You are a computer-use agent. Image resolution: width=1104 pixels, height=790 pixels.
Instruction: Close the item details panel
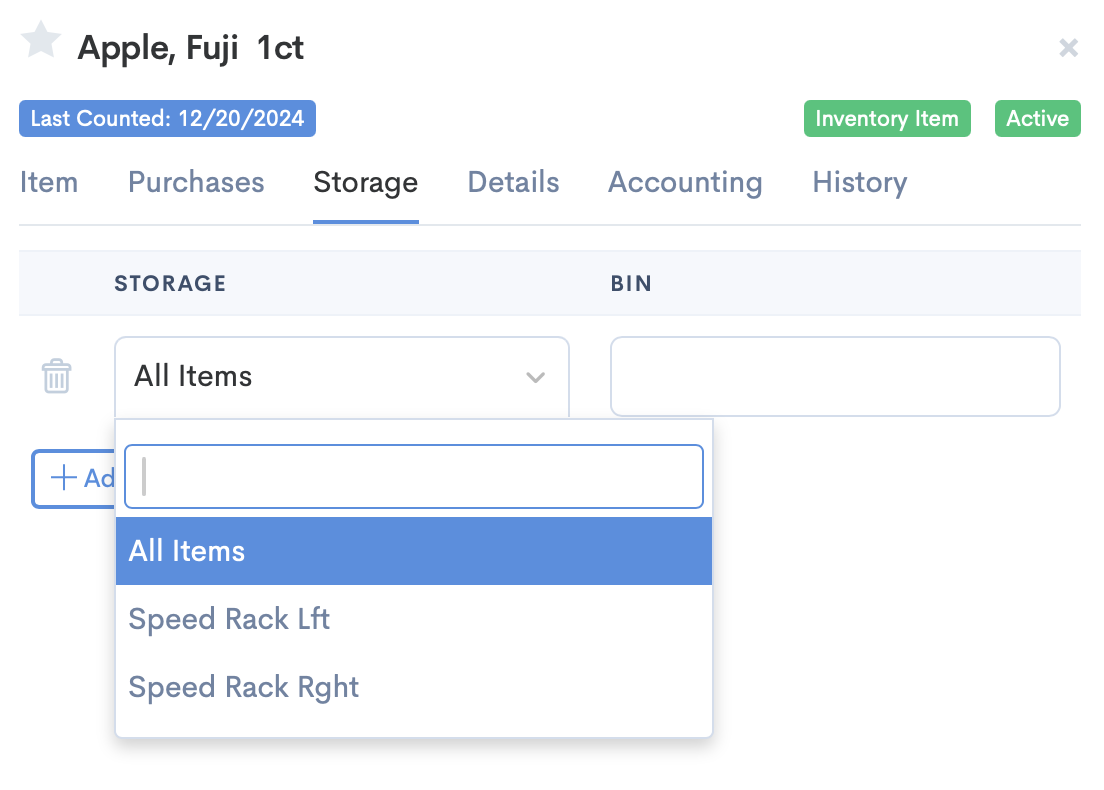point(1068,48)
